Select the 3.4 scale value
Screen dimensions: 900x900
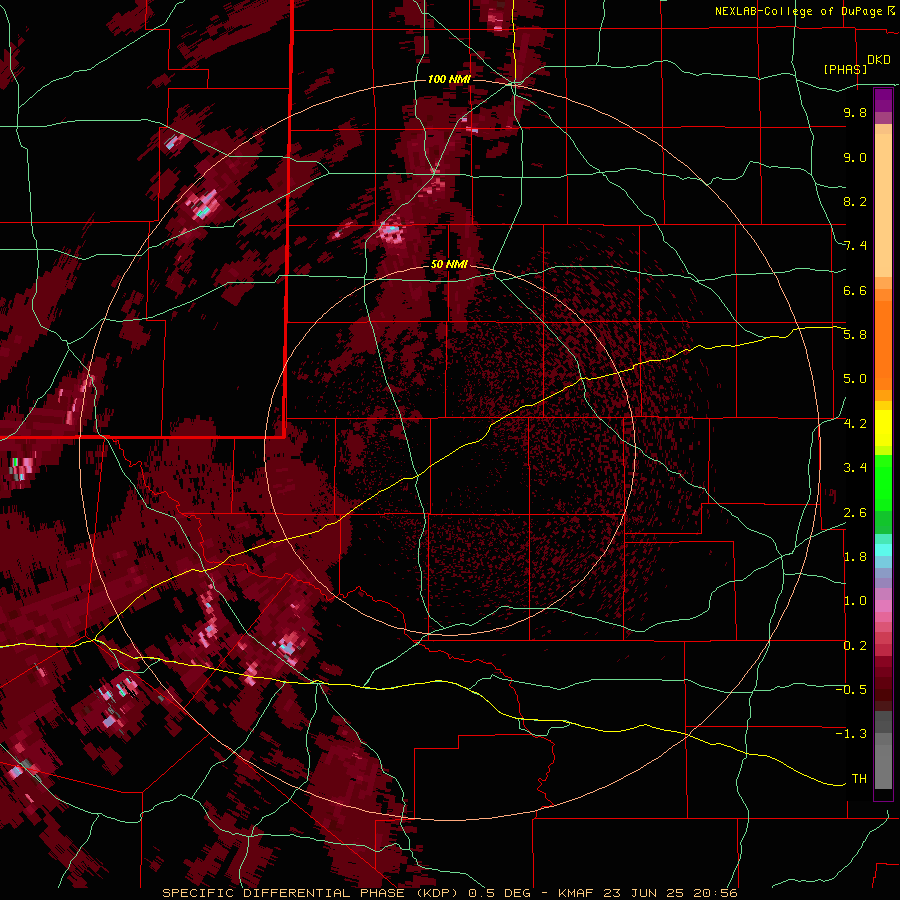point(855,468)
